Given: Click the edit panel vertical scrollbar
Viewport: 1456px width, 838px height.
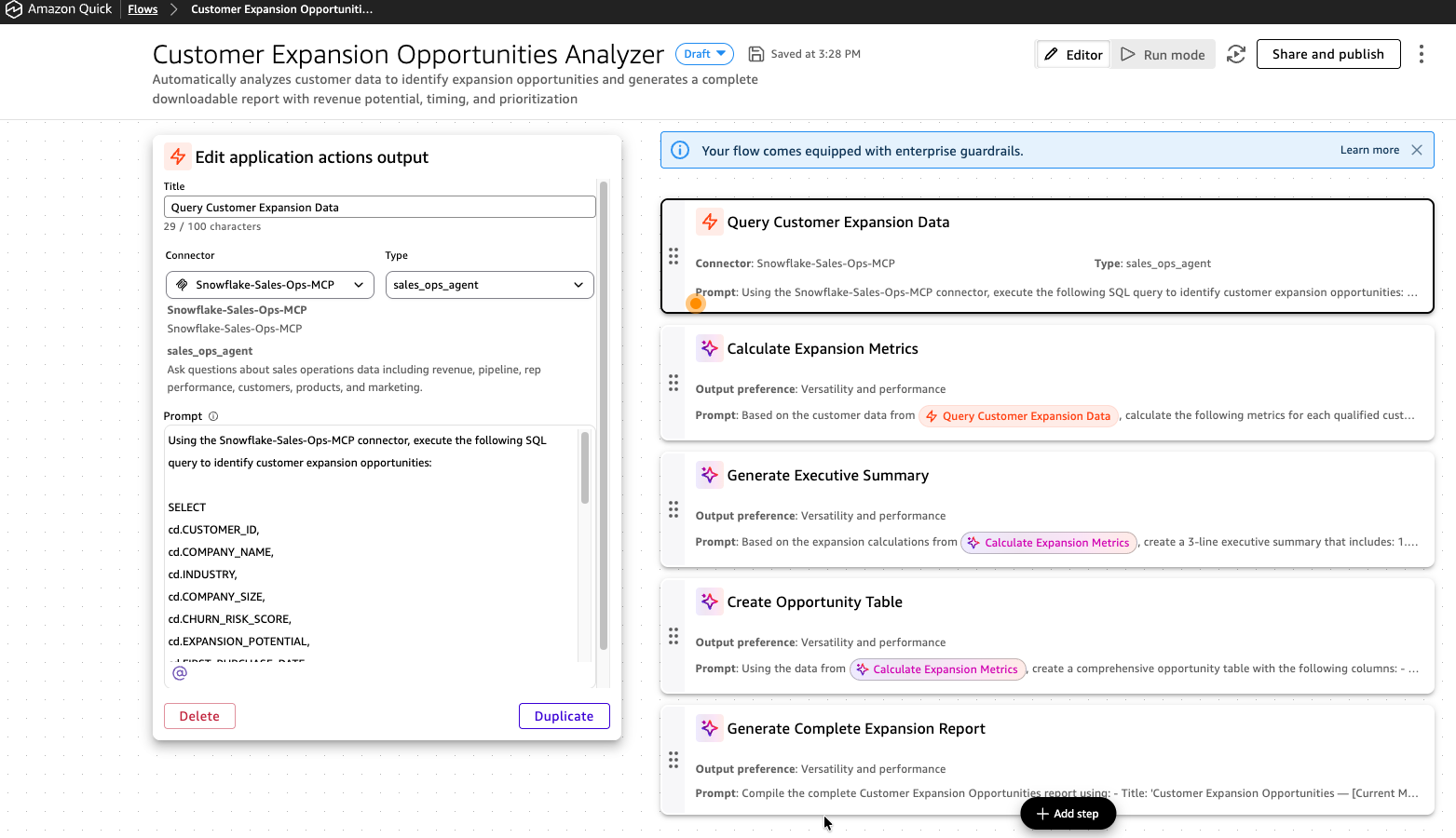Looking at the screenshot, I should click(x=604, y=415).
